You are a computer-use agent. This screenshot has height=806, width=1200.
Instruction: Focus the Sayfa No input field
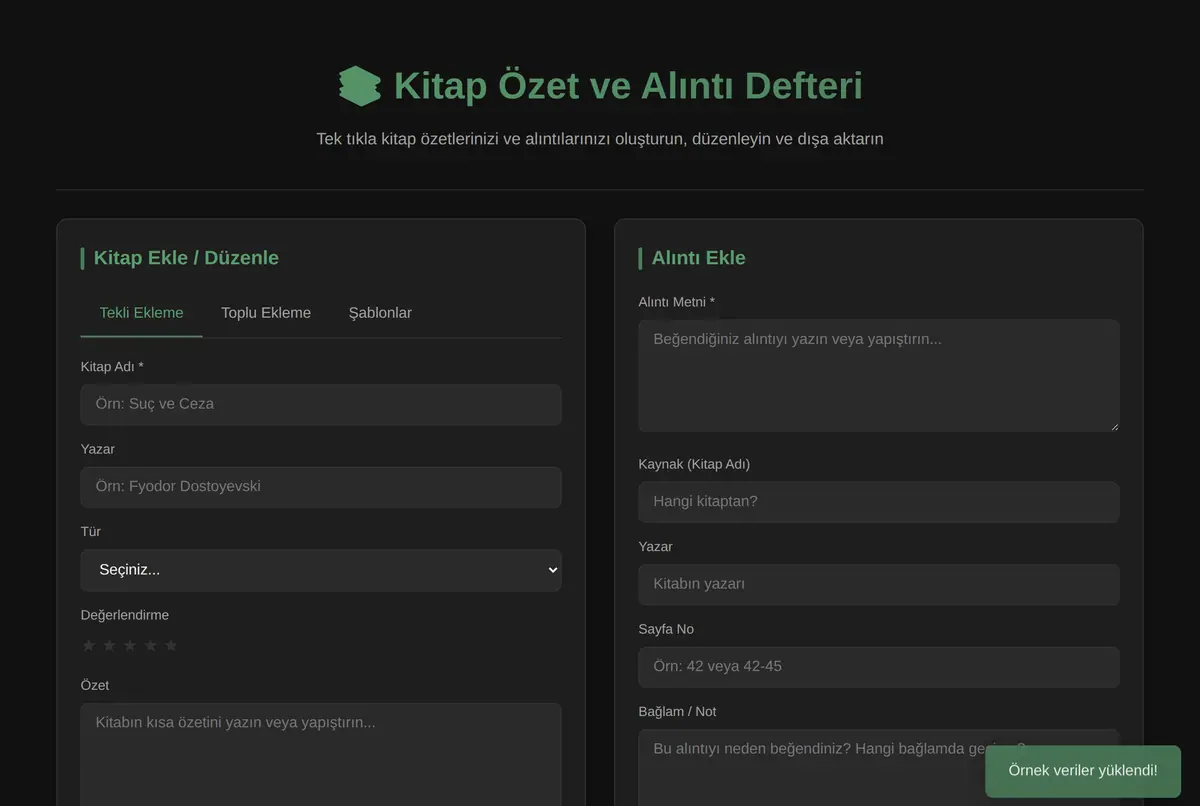879,667
